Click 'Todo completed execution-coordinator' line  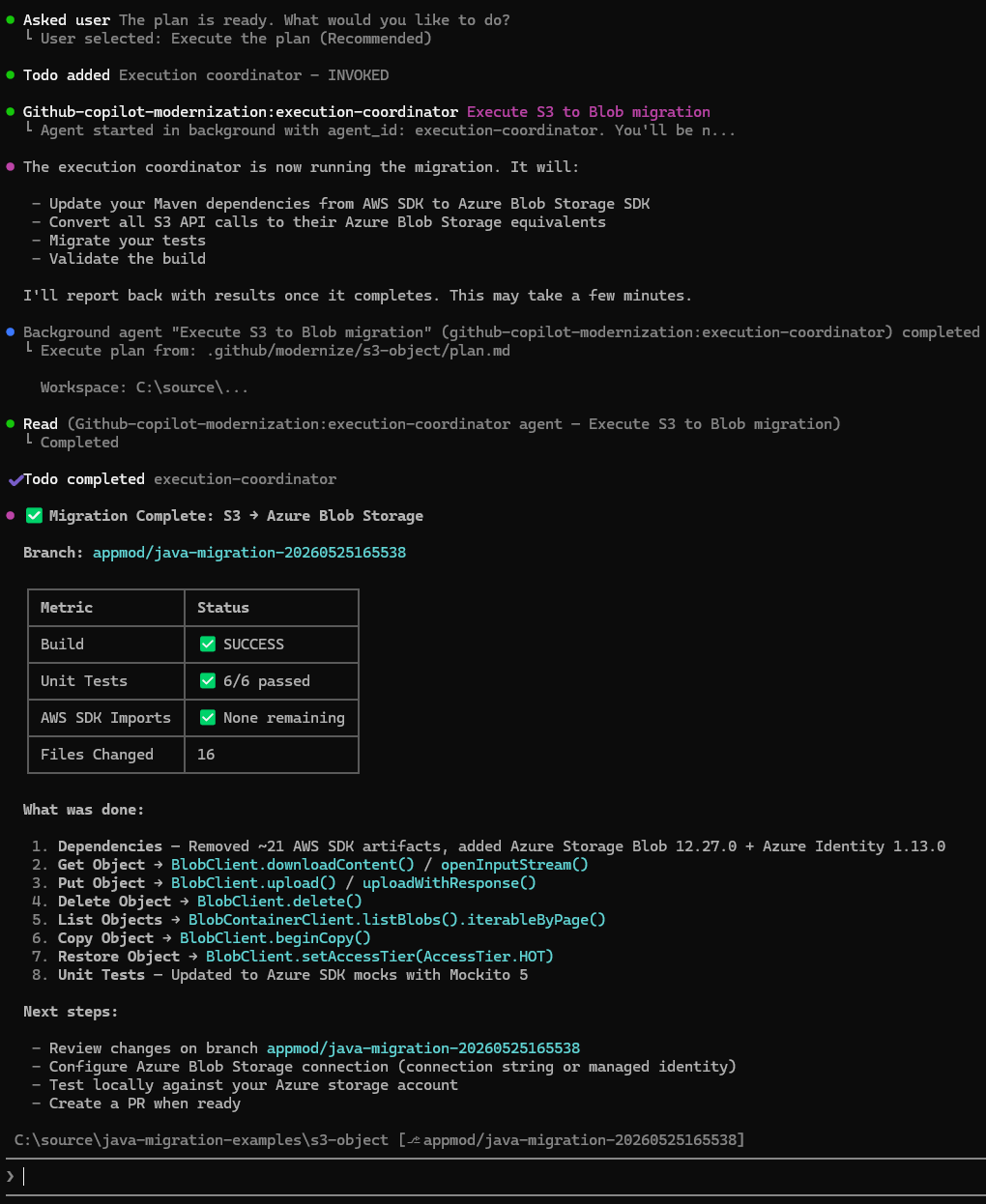coord(180,479)
